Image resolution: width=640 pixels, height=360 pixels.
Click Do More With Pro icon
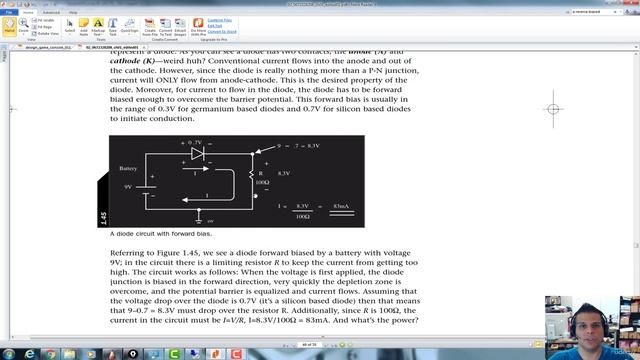[x=198, y=27]
